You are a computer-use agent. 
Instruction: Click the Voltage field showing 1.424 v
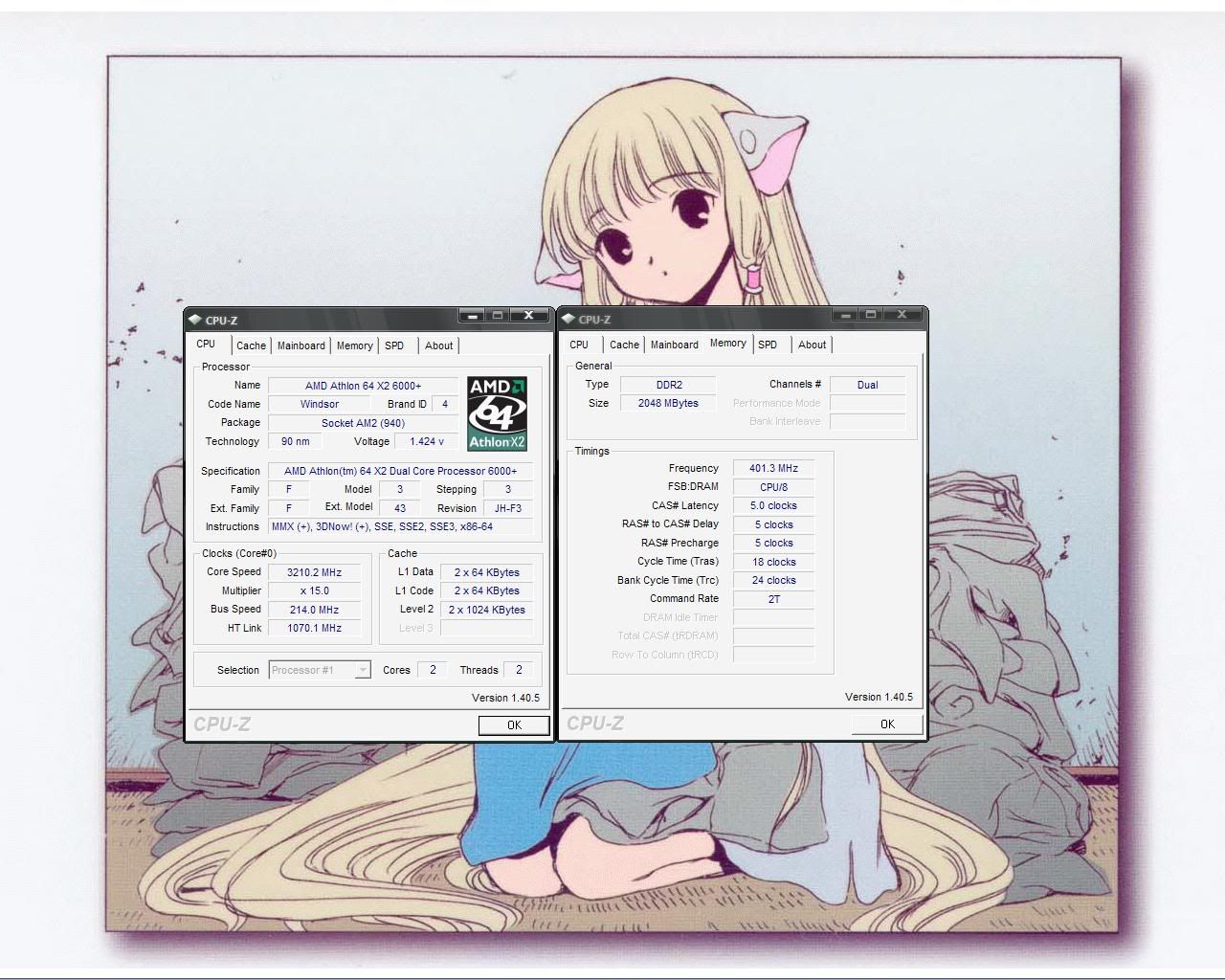(x=424, y=441)
